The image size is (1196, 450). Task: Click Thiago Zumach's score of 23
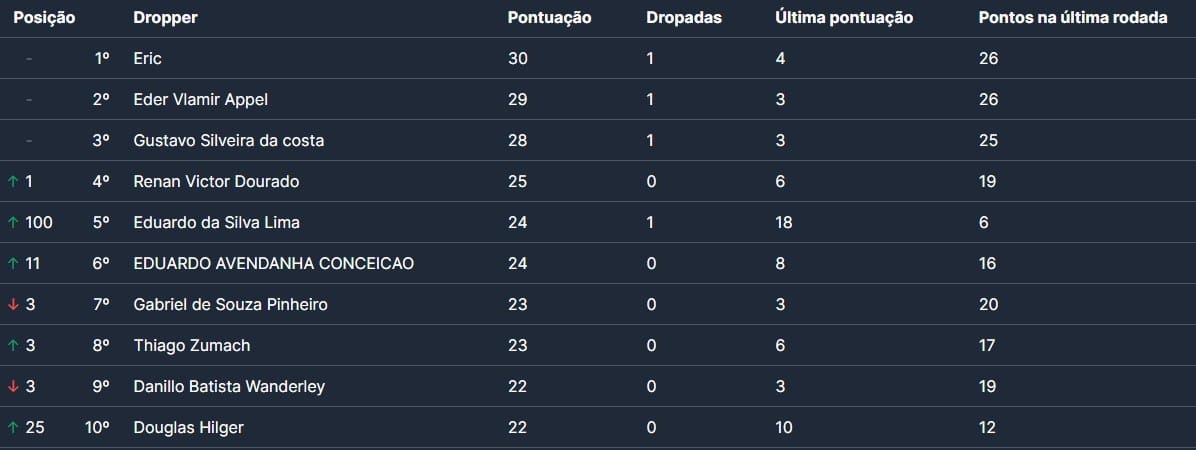coord(517,346)
